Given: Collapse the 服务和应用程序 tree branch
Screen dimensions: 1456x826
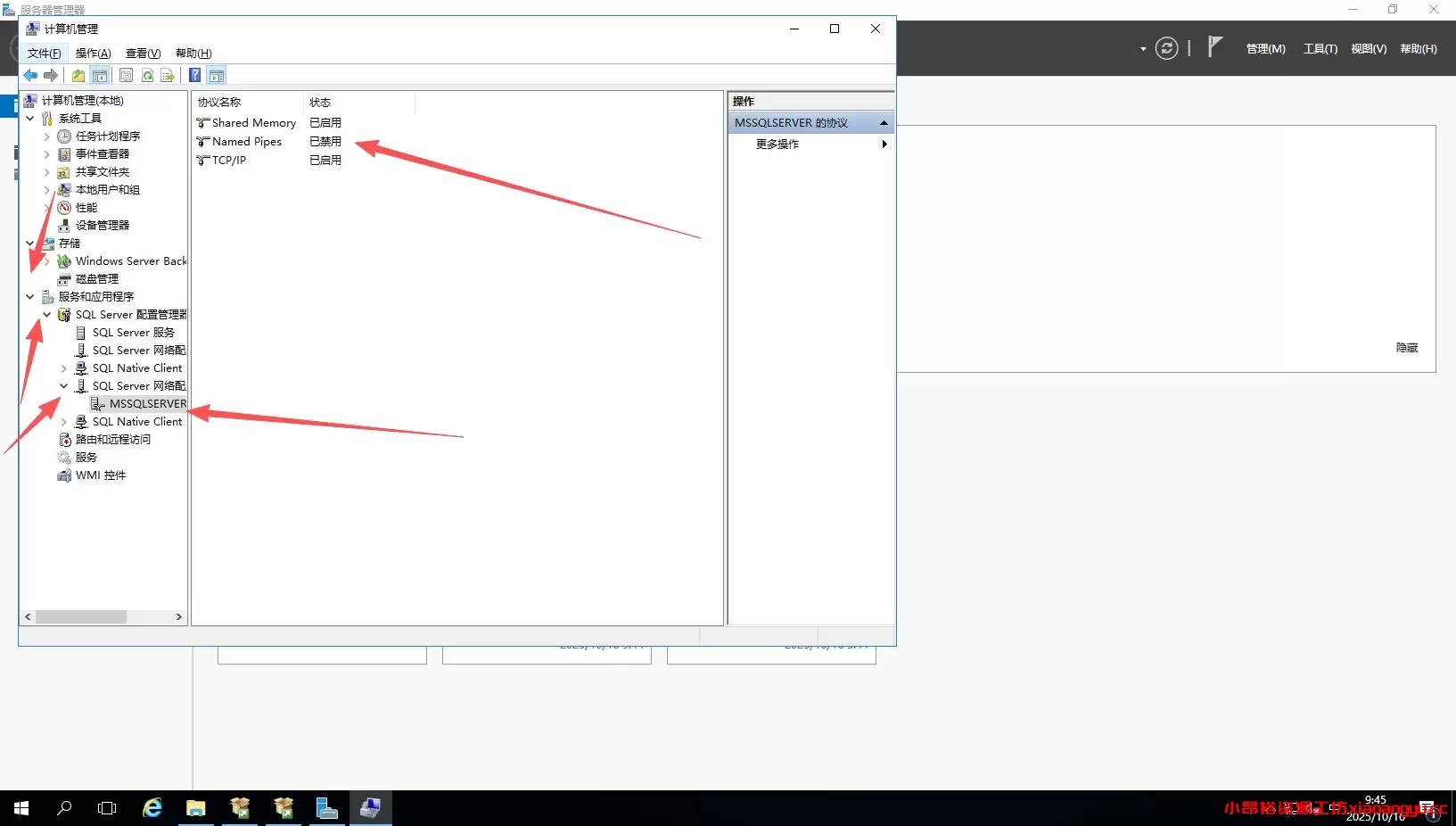Looking at the screenshot, I should [x=29, y=296].
